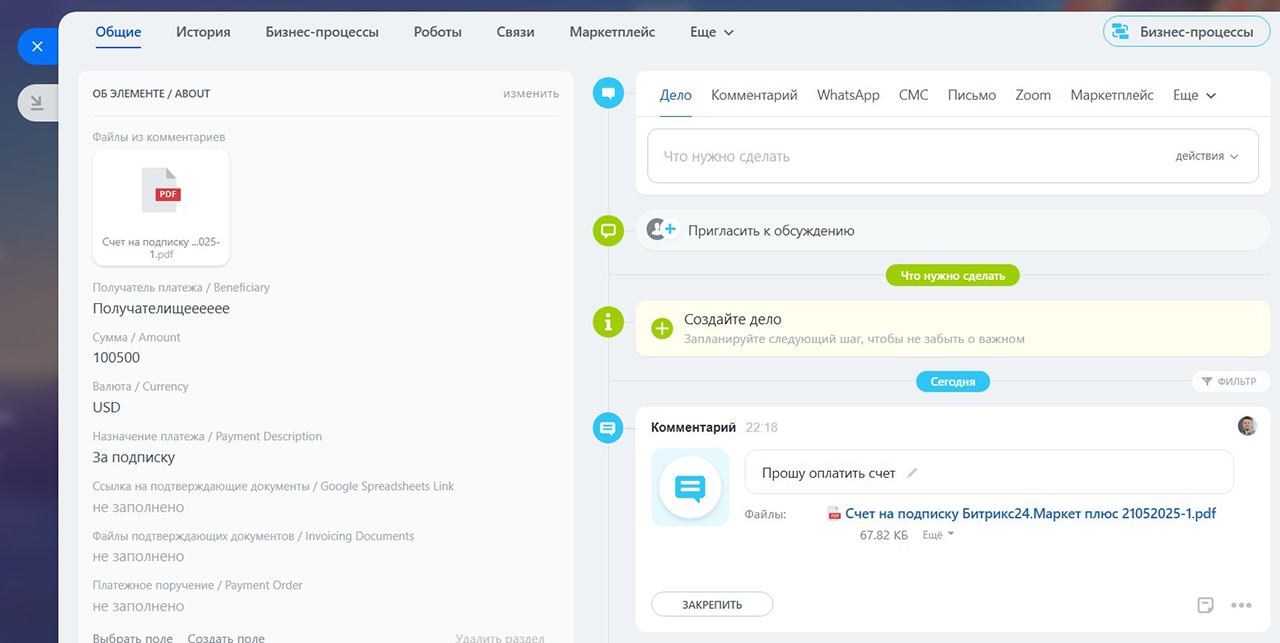The height and width of the screenshot is (643, 1280).
Task: Click the изменить link in the About section
Action: [530, 93]
